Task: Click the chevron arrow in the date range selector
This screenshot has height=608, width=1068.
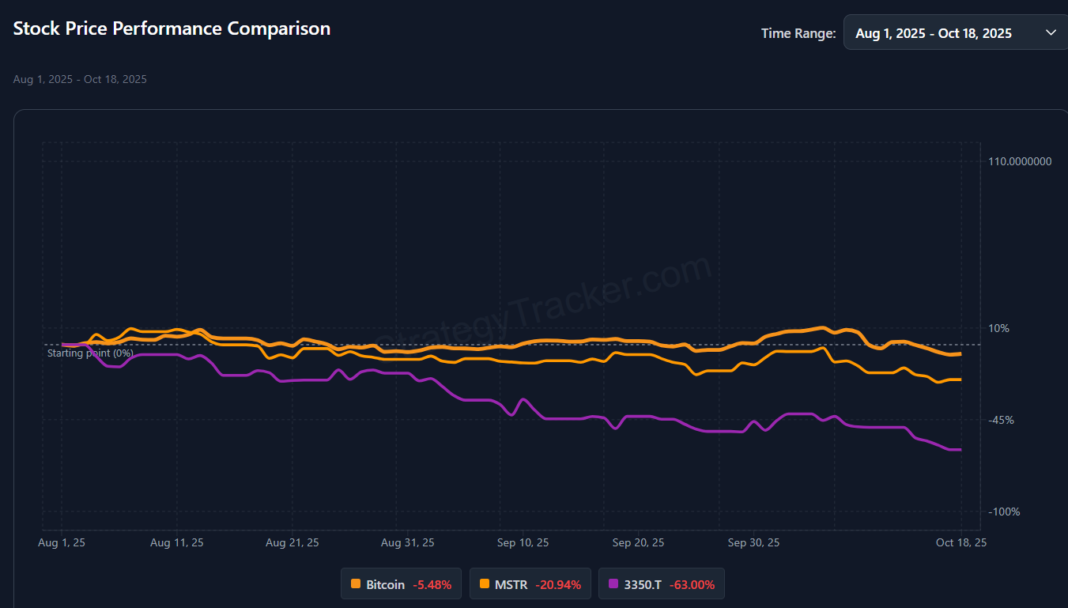Action: click(x=1051, y=33)
